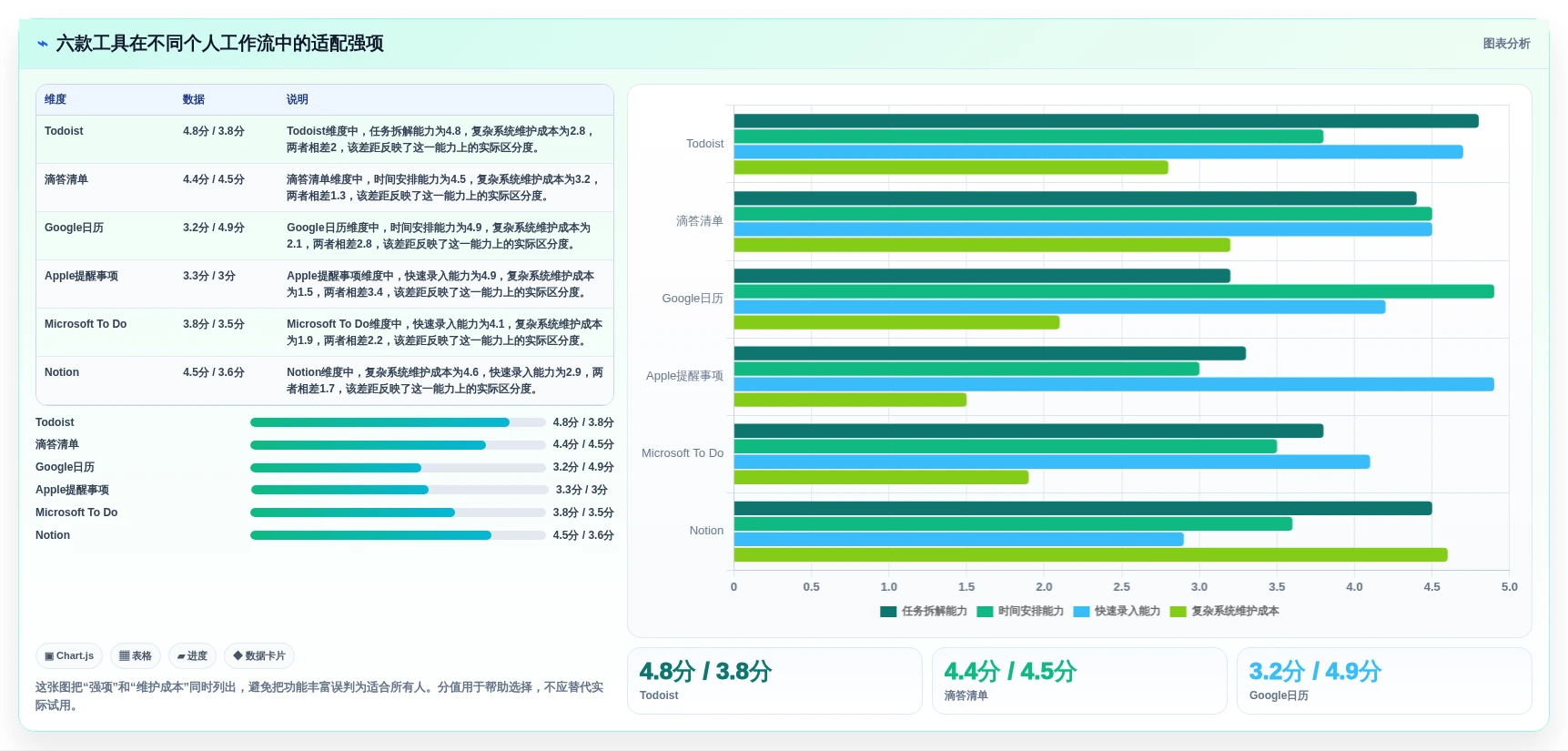
Task: Open the 滴答清单 4.4分 / 4.5分 data card
Action: (x=1079, y=681)
